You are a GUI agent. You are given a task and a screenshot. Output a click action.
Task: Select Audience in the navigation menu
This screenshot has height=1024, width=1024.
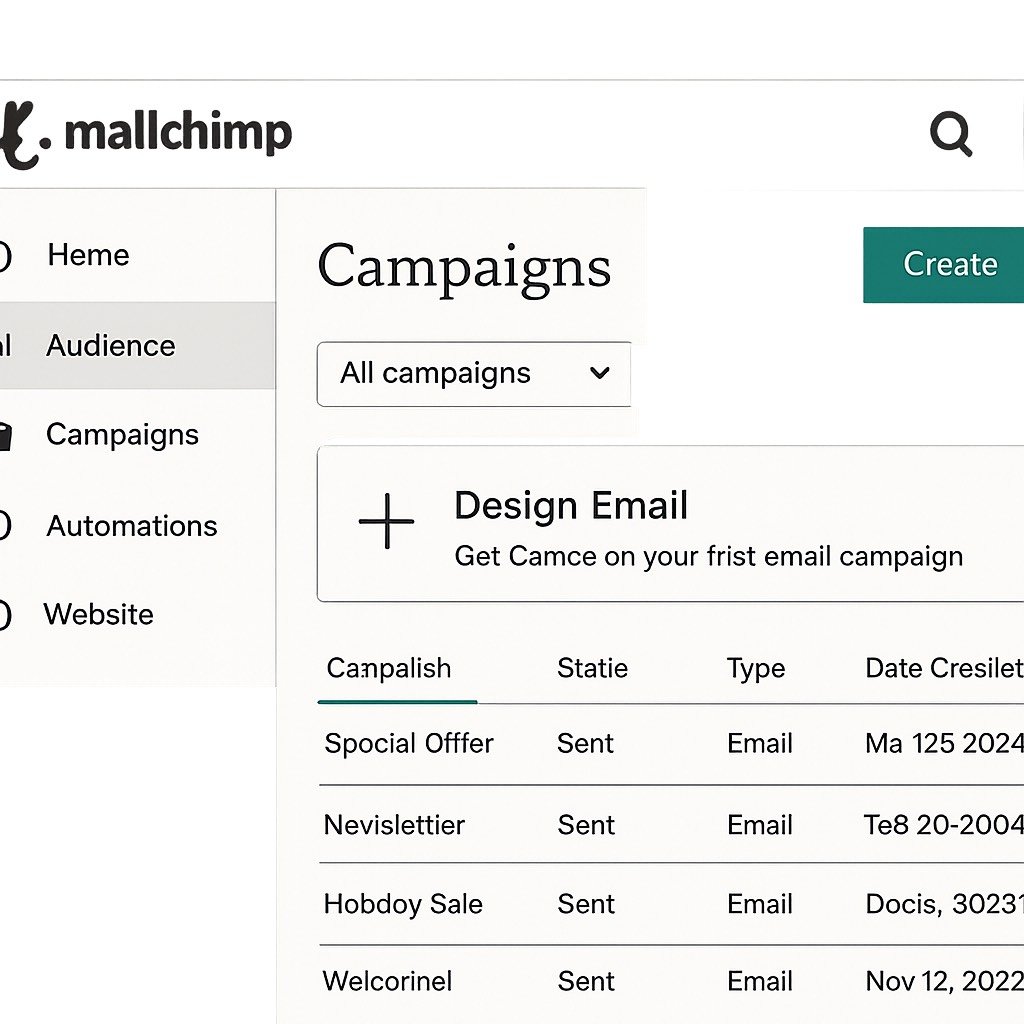[x=110, y=345]
